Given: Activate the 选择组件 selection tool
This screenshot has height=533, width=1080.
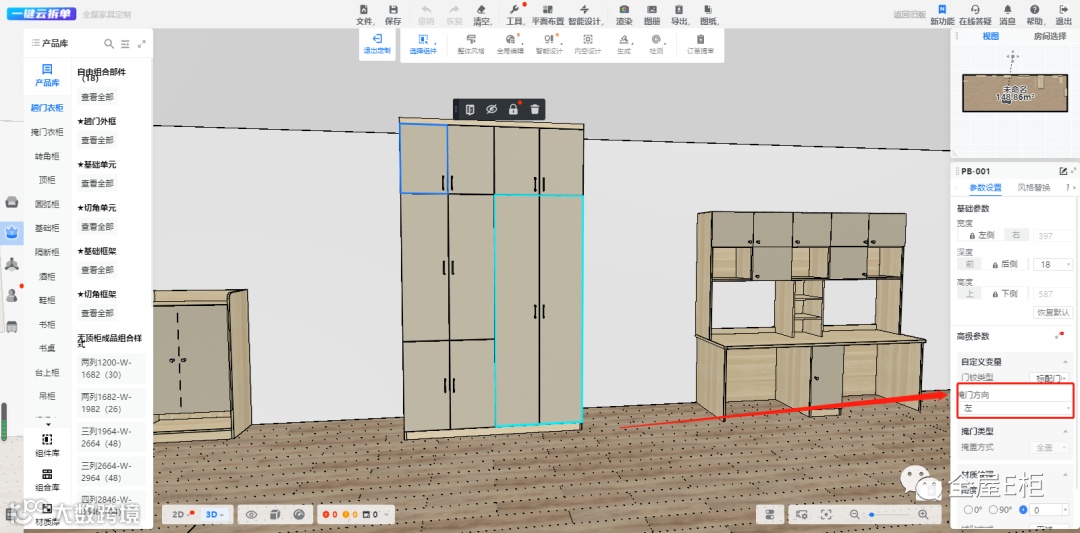Looking at the screenshot, I should click(423, 45).
